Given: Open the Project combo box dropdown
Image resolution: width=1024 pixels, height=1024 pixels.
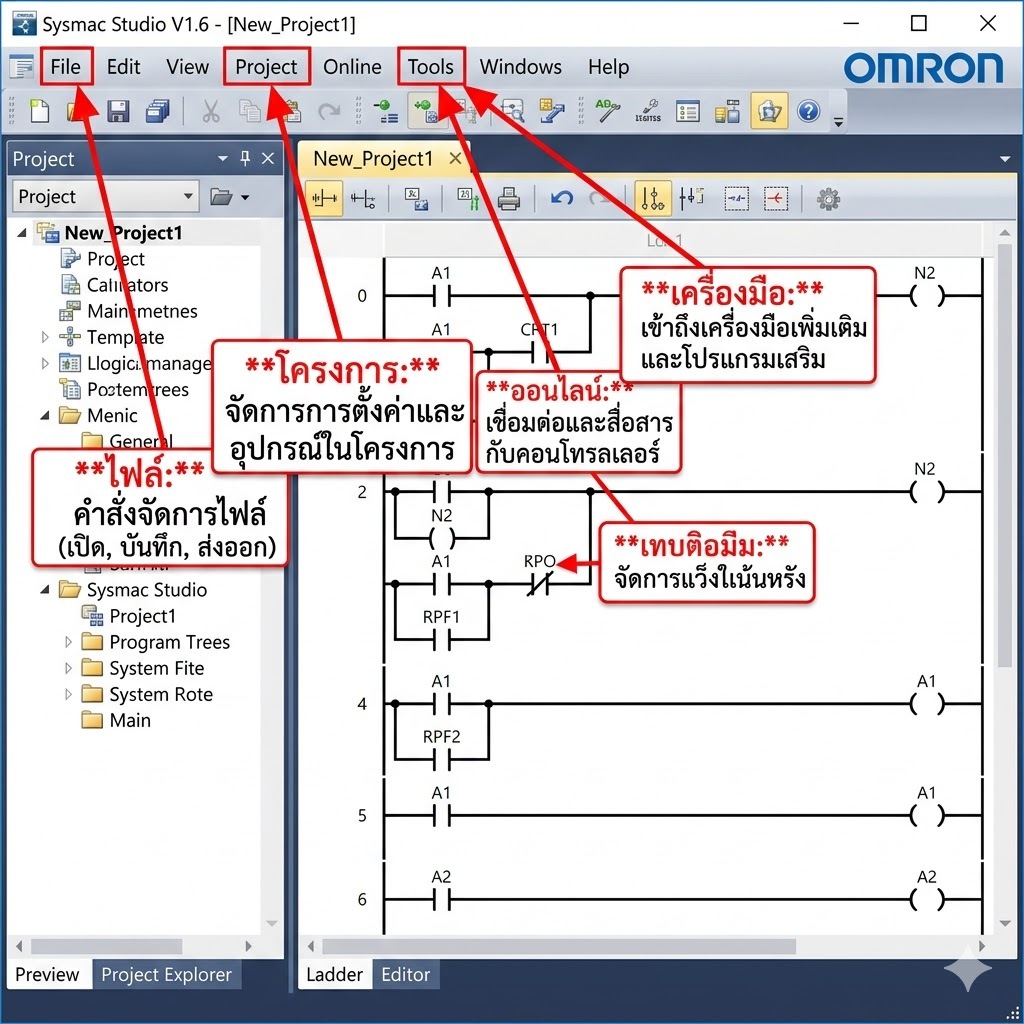Looking at the screenshot, I should coord(188,196).
